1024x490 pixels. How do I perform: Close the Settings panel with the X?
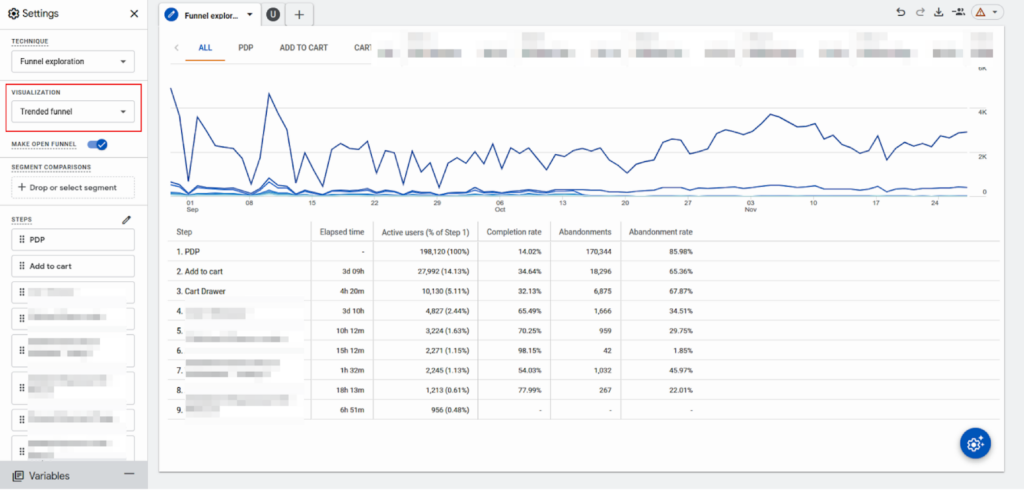click(x=134, y=14)
